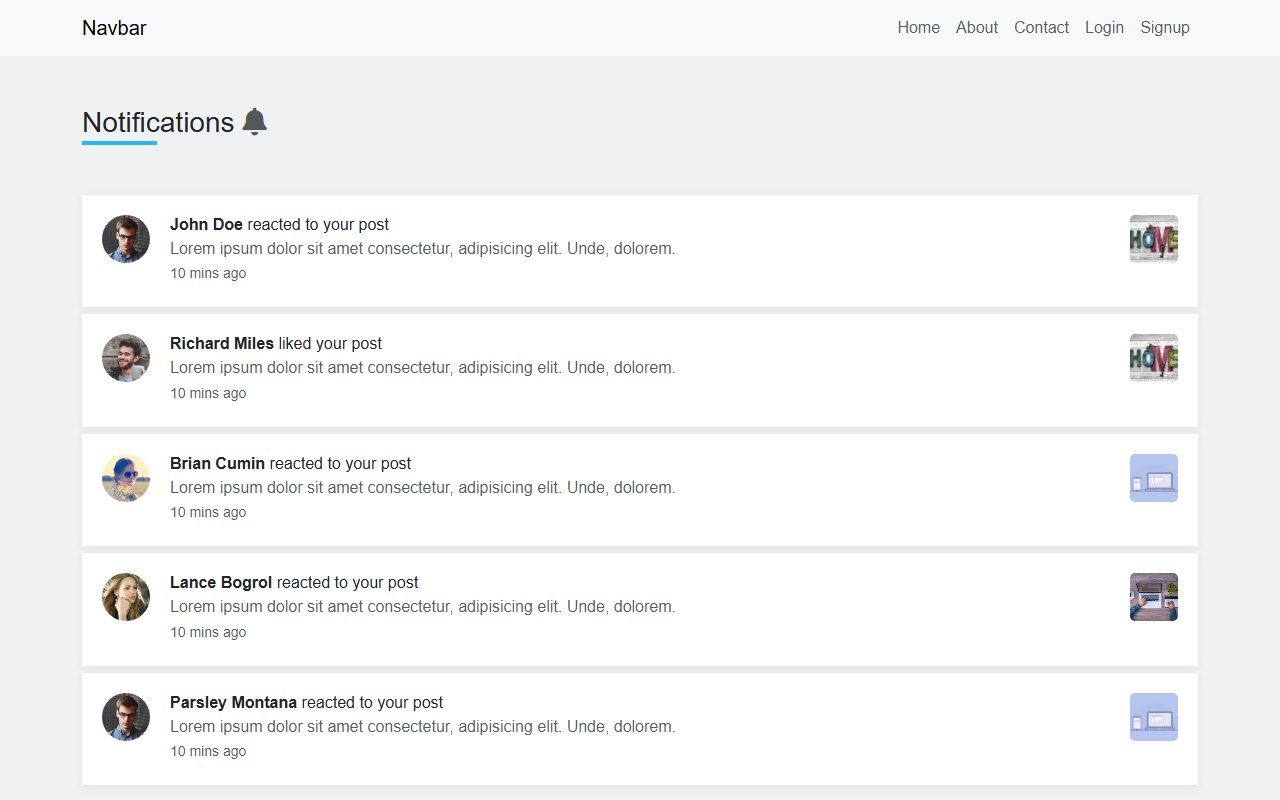This screenshot has height=800, width=1280.
Task: Open the About page
Action: [x=976, y=27]
